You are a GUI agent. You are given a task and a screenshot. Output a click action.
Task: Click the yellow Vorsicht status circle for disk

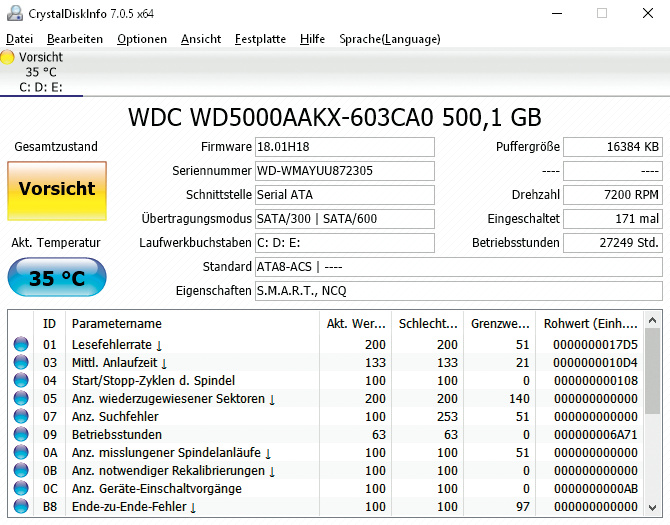pos(7,57)
